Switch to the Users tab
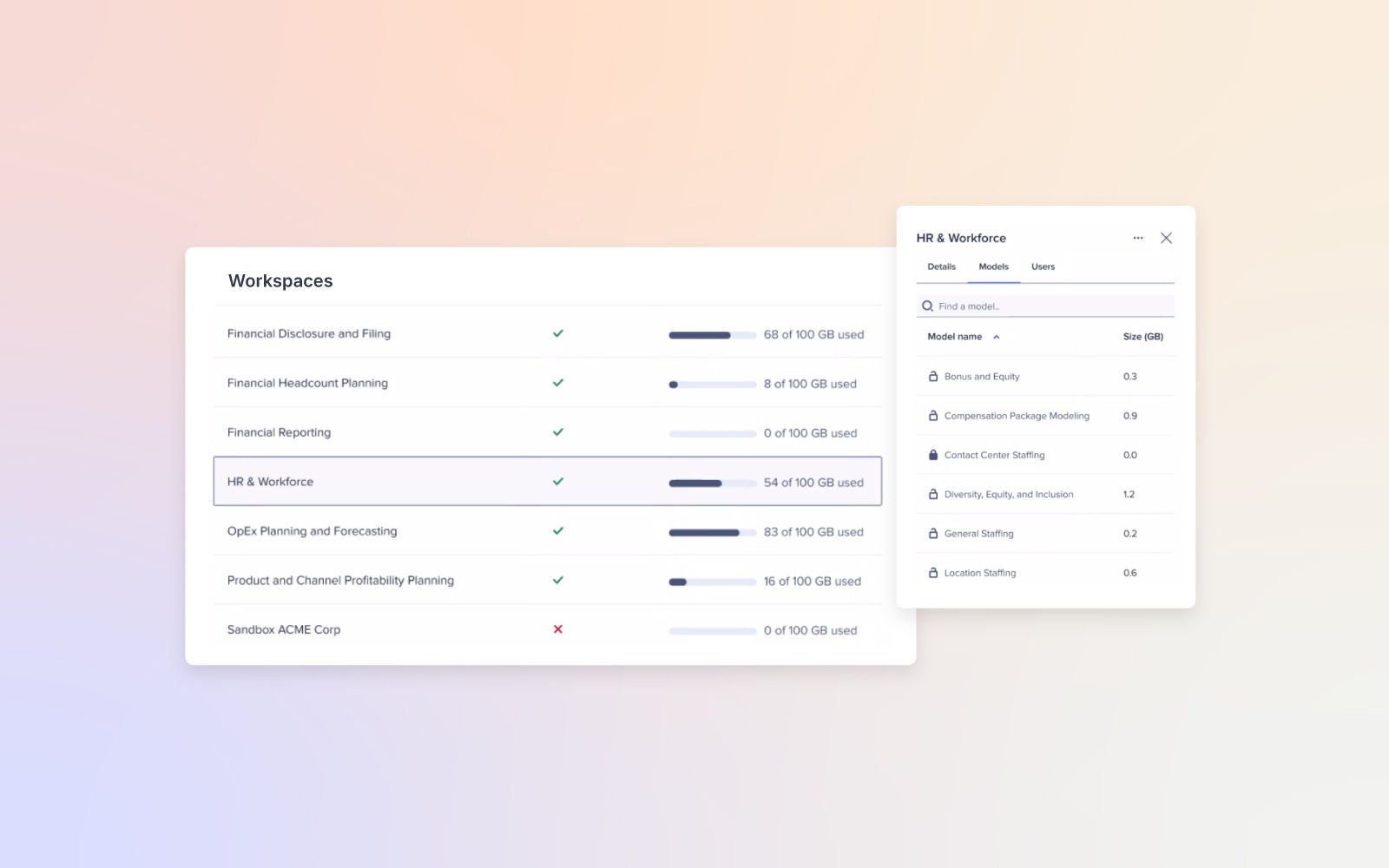The image size is (1389, 868). 1042,266
